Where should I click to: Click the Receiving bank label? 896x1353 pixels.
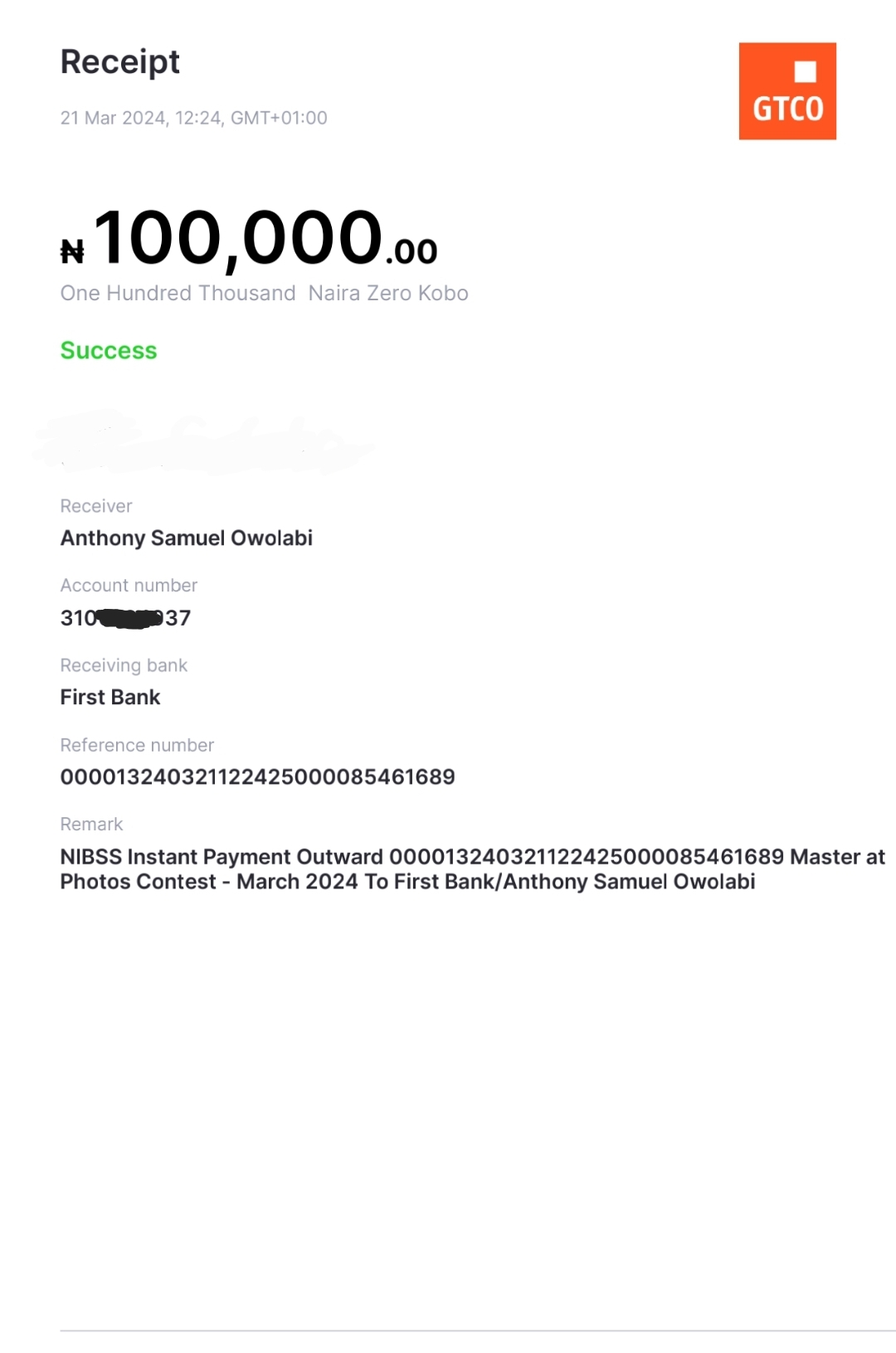click(124, 665)
